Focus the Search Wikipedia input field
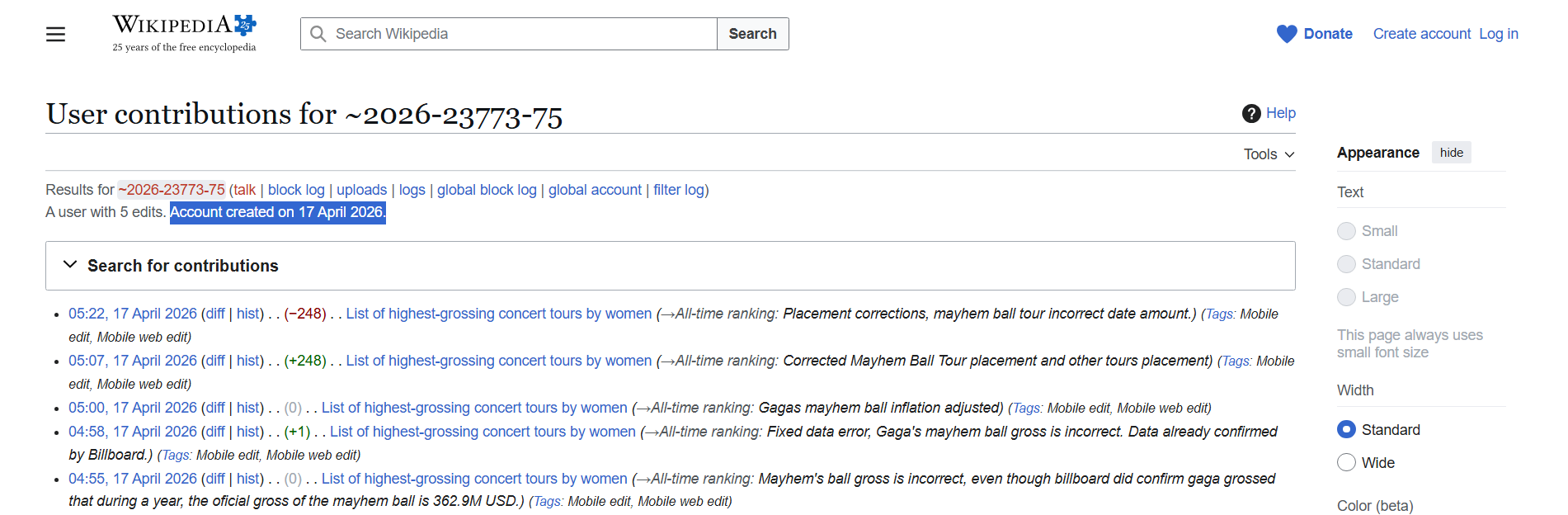The height and width of the screenshot is (515, 1568). pos(509,34)
